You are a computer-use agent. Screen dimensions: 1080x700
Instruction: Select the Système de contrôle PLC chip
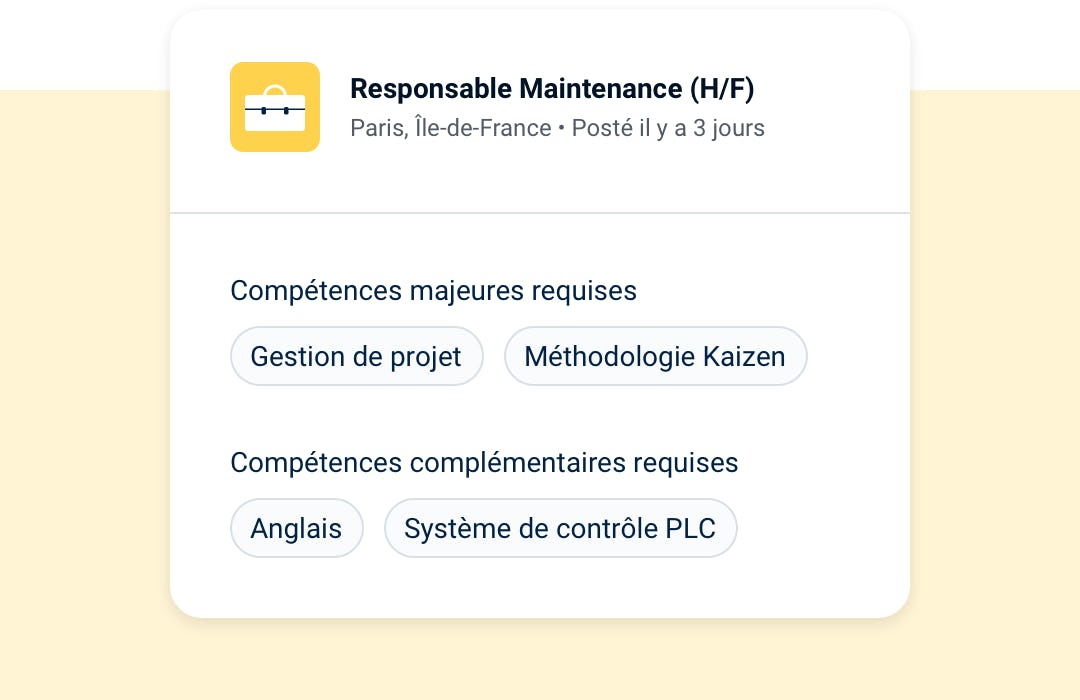point(560,528)
